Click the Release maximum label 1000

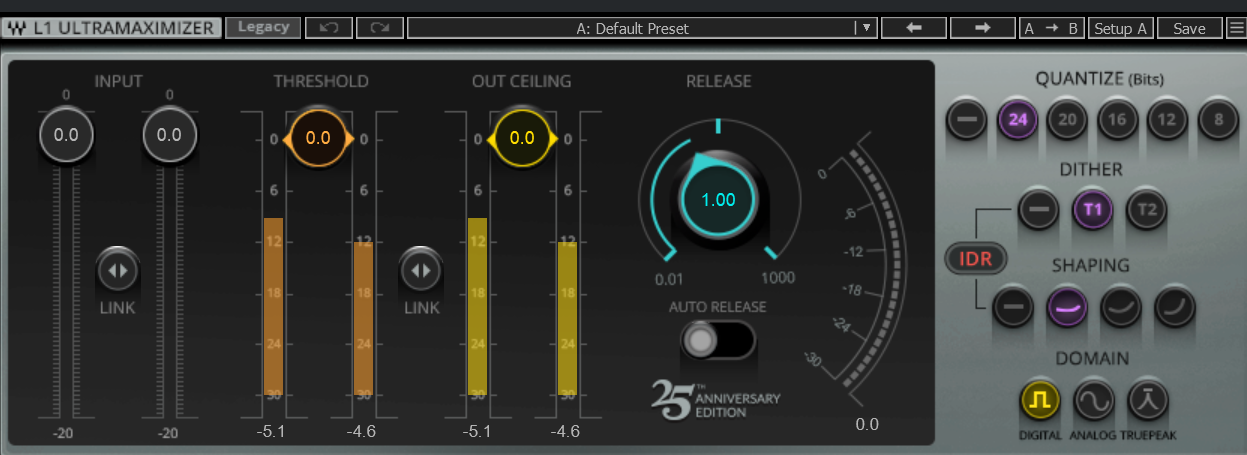tap(778, 277)
